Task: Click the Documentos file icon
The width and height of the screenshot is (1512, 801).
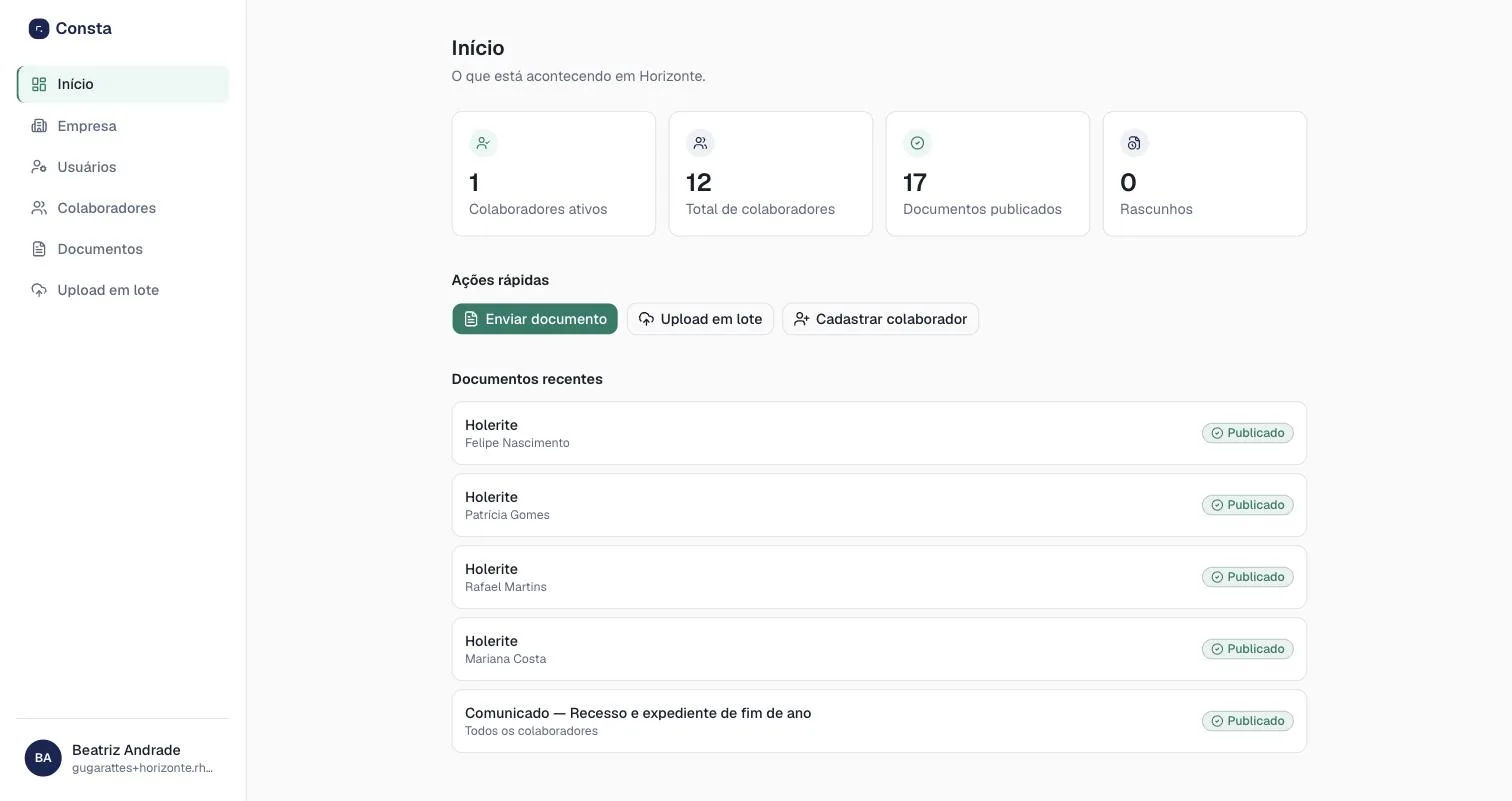Action: click(39, 249)
